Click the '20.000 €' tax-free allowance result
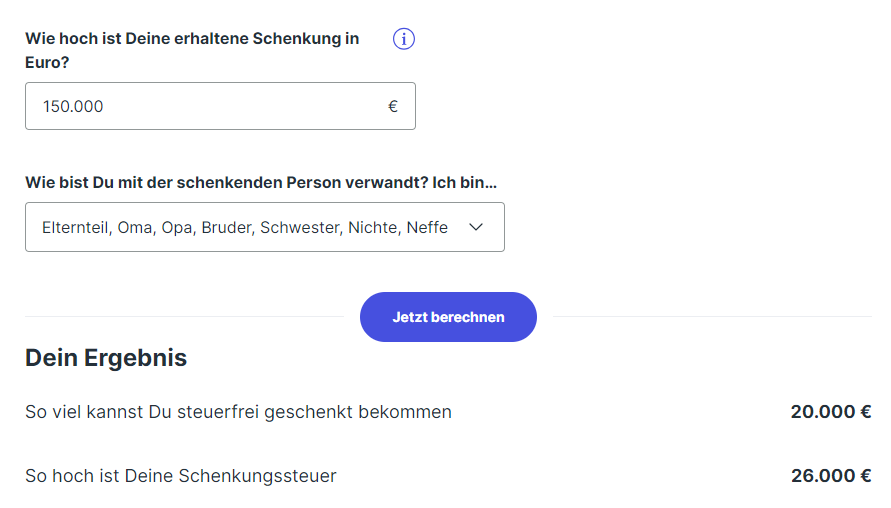Image resolution: width=891 pixels, height=508 pixels. pyautogui.click(x=830, y=411)
